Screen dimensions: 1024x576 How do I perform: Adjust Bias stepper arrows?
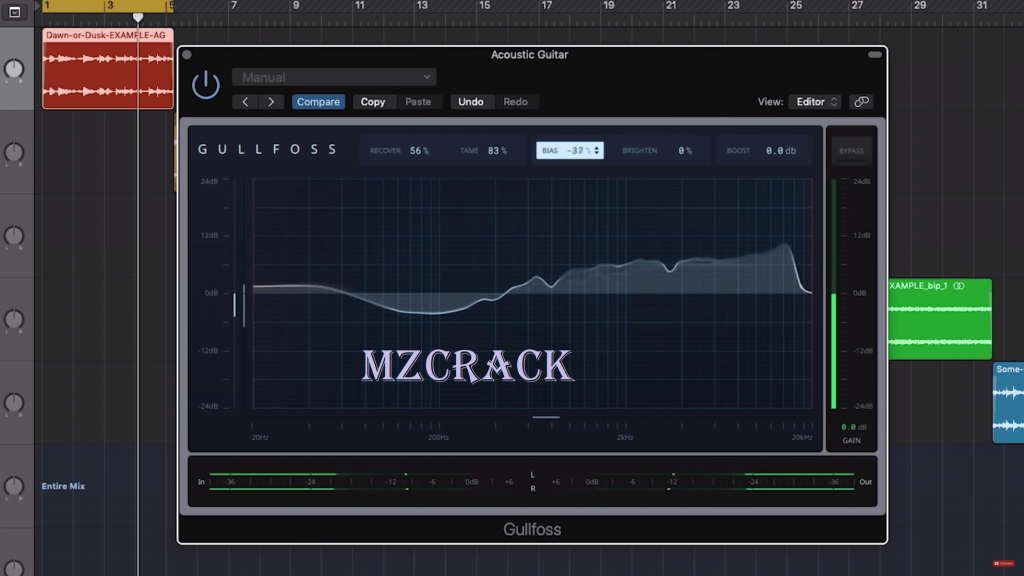(596, 151)
